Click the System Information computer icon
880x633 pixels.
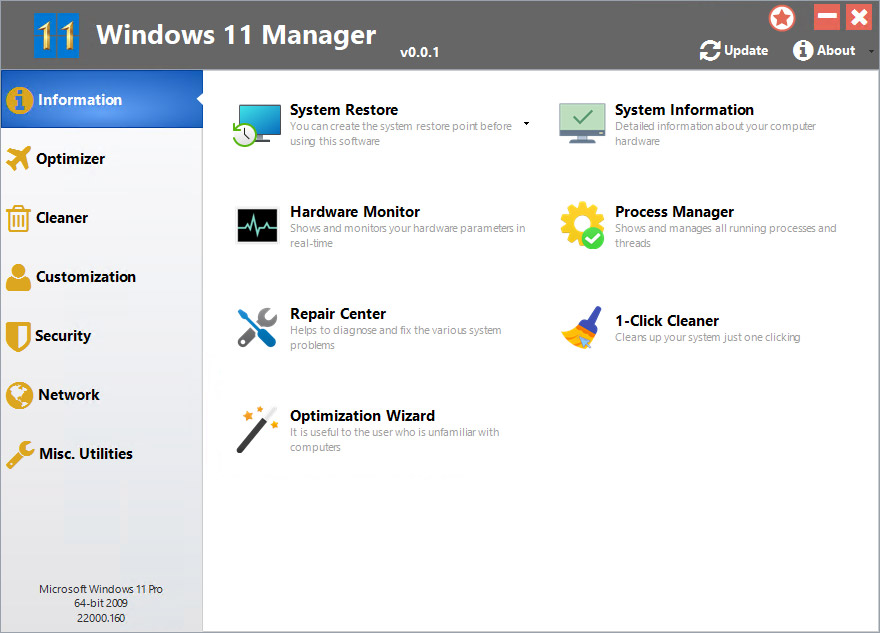pos(582,123)
